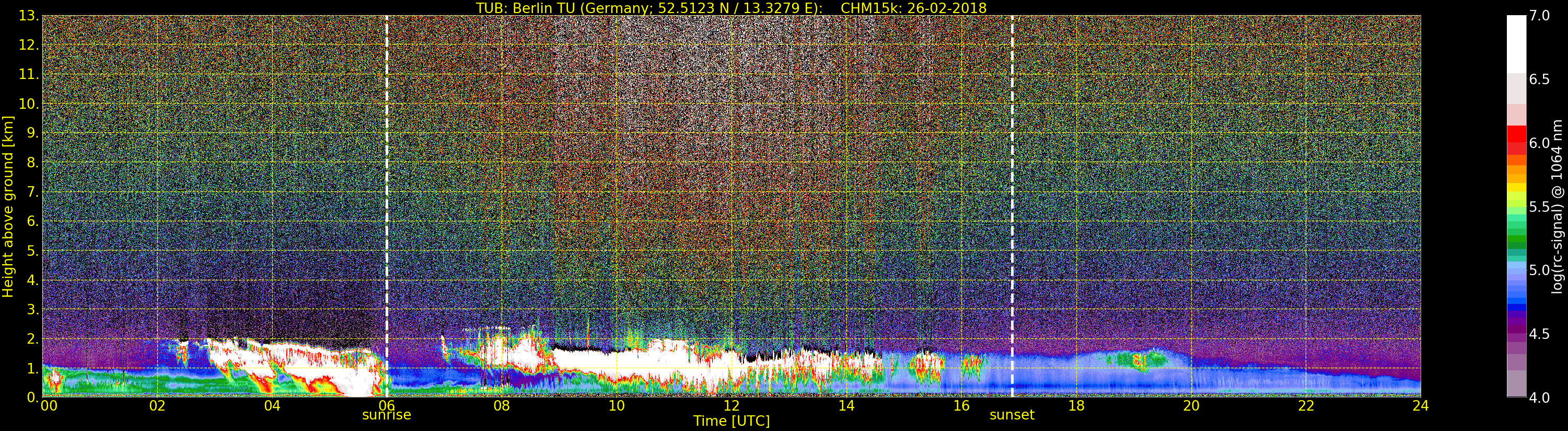
Task: Click the height tick label '12.'
Action: (29, 45)
